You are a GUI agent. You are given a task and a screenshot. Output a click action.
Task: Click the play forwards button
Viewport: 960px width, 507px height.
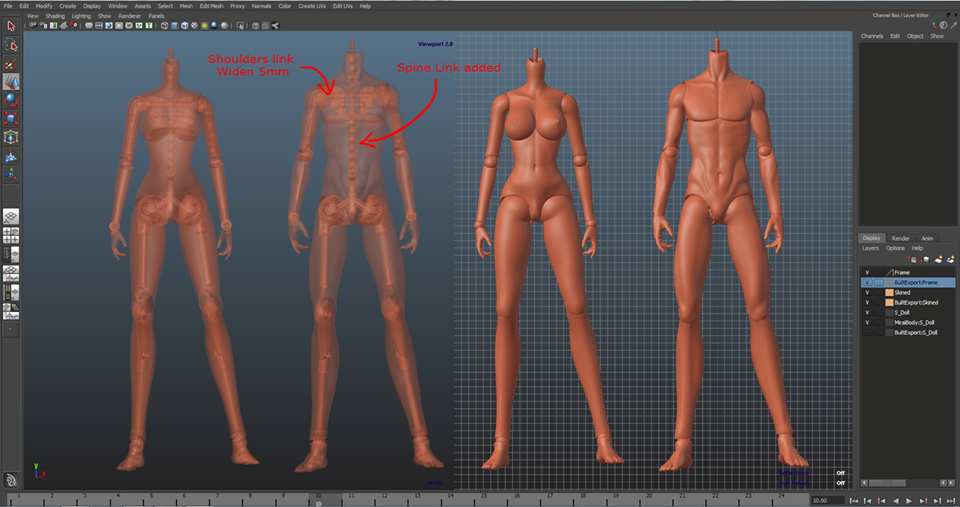pyautogui.click(x=909, y=501)
